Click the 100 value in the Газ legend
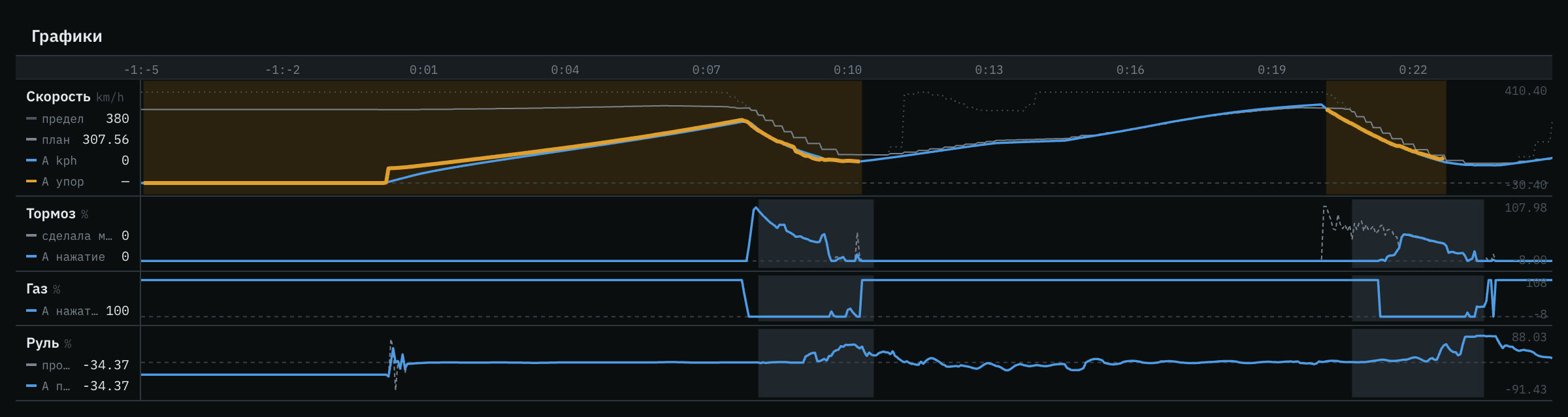This screenshot has height=417, width=1568. 118,311
